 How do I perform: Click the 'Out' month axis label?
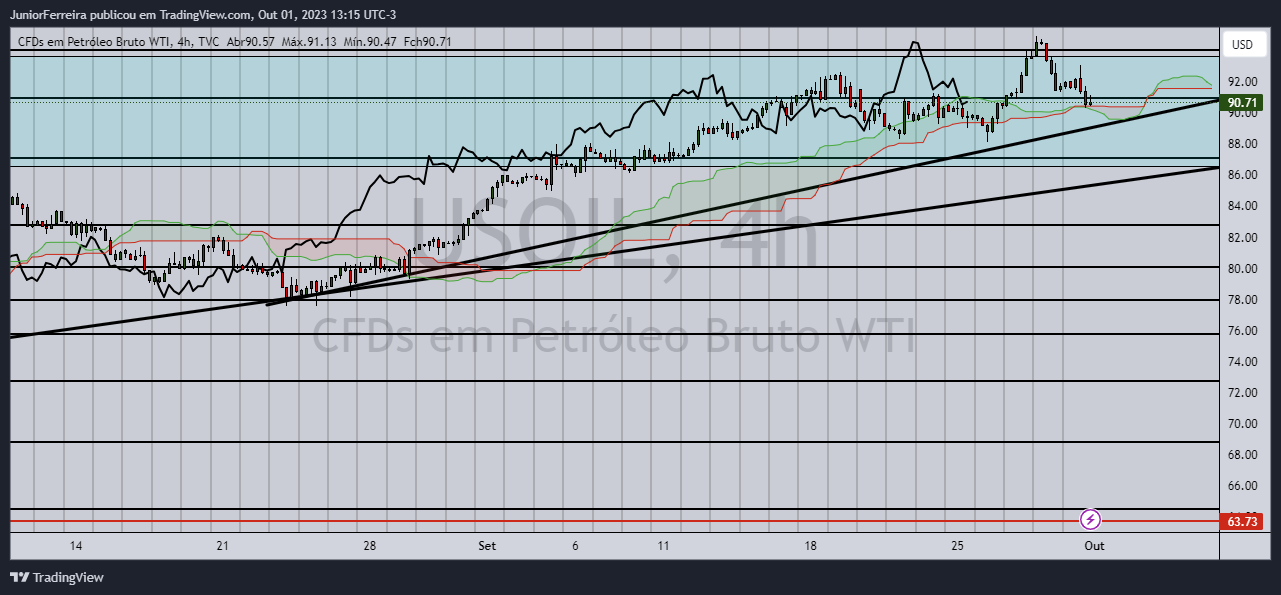click(x=1095, y=546)
